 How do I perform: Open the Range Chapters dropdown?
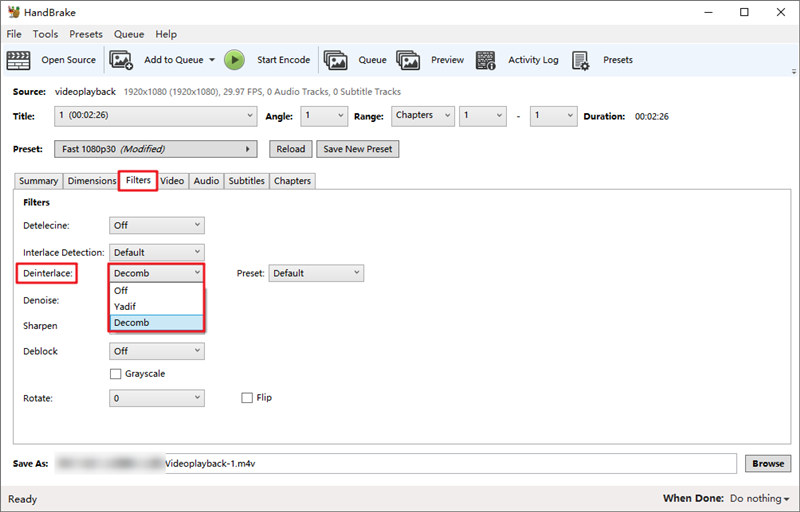point(423,116)
